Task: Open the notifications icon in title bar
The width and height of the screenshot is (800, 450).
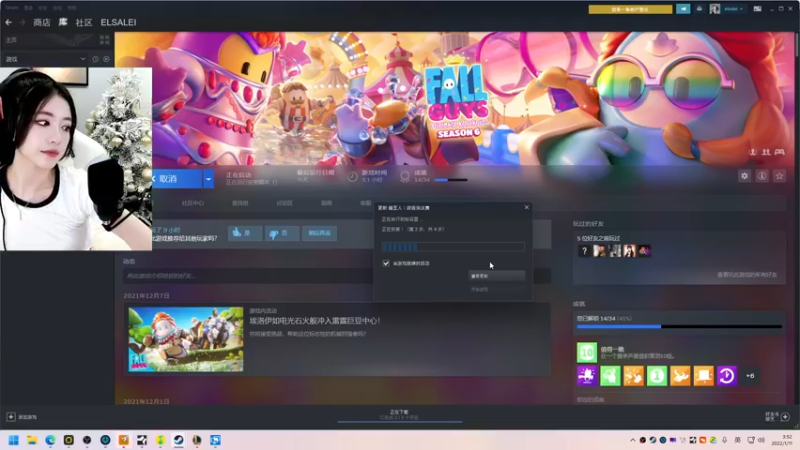Action: click(x=699, y=9)
